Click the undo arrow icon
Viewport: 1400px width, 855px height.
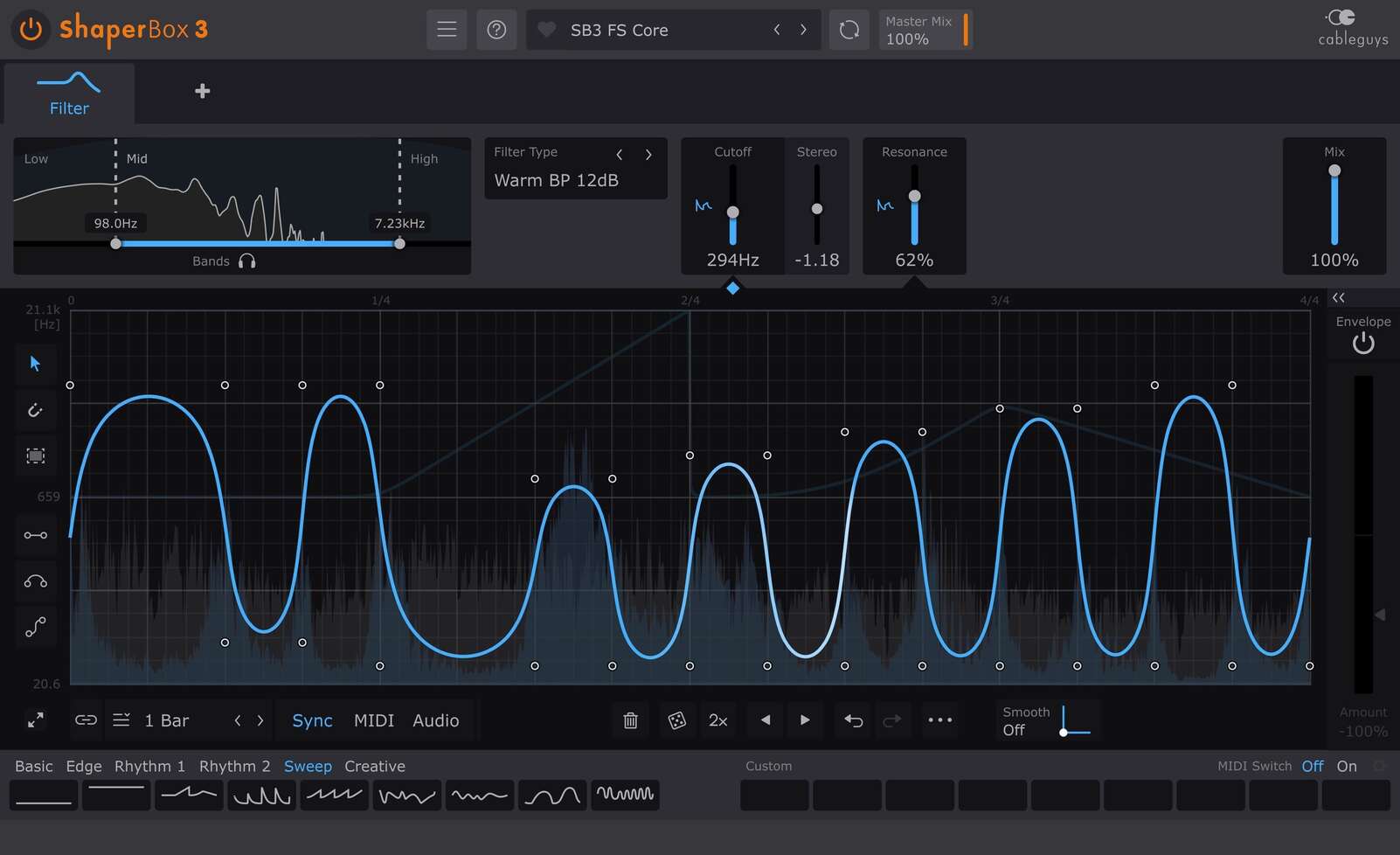pyautogui.click(x=853, y=720)
